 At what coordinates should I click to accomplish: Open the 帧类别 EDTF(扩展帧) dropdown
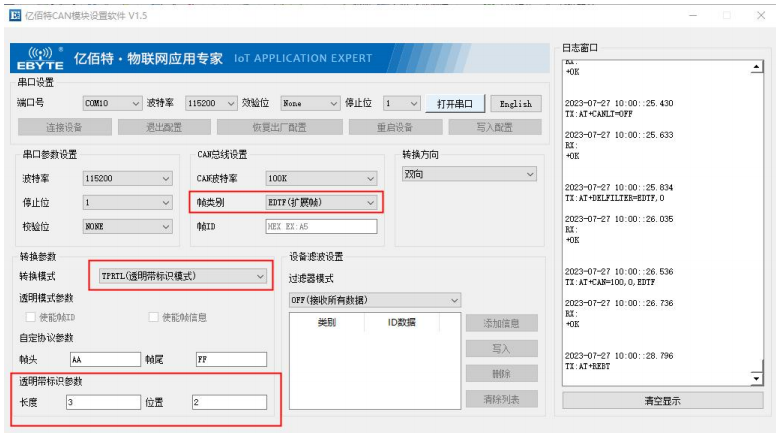[322, 202]
